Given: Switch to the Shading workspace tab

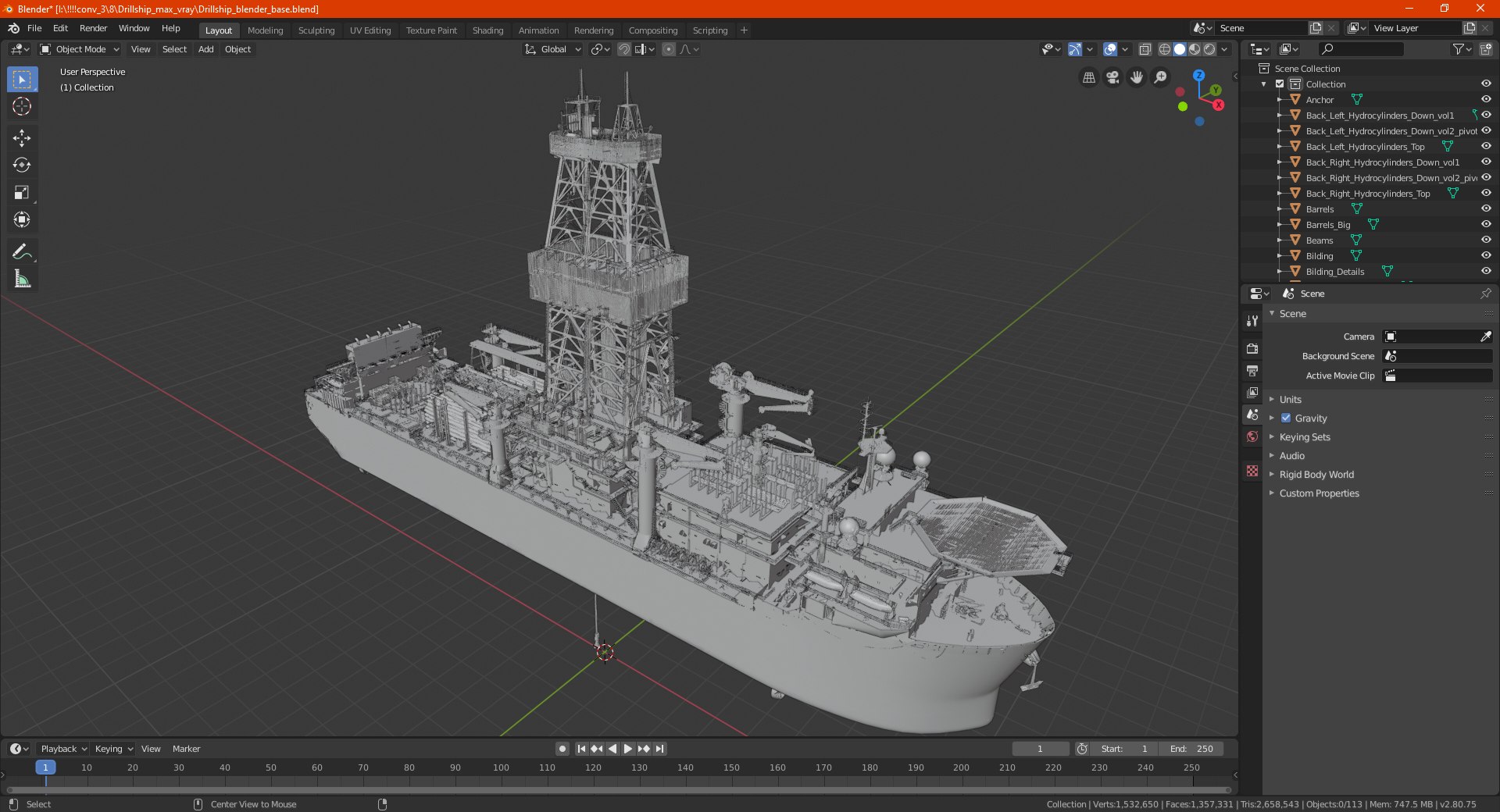Looking at the screenshot, I should [487, 30].
